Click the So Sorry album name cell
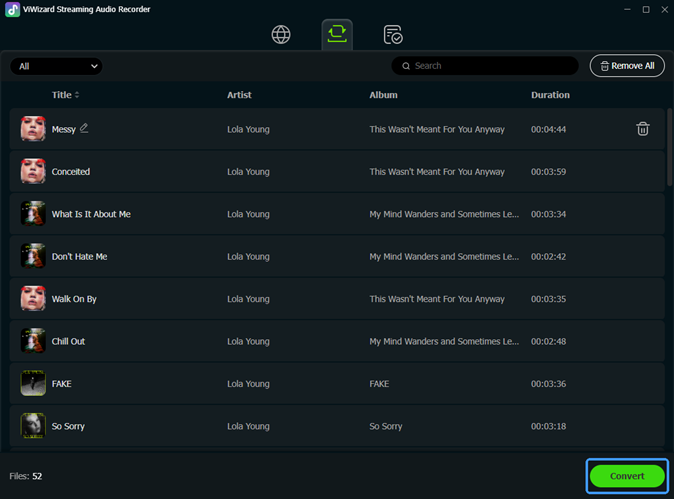 386,426
